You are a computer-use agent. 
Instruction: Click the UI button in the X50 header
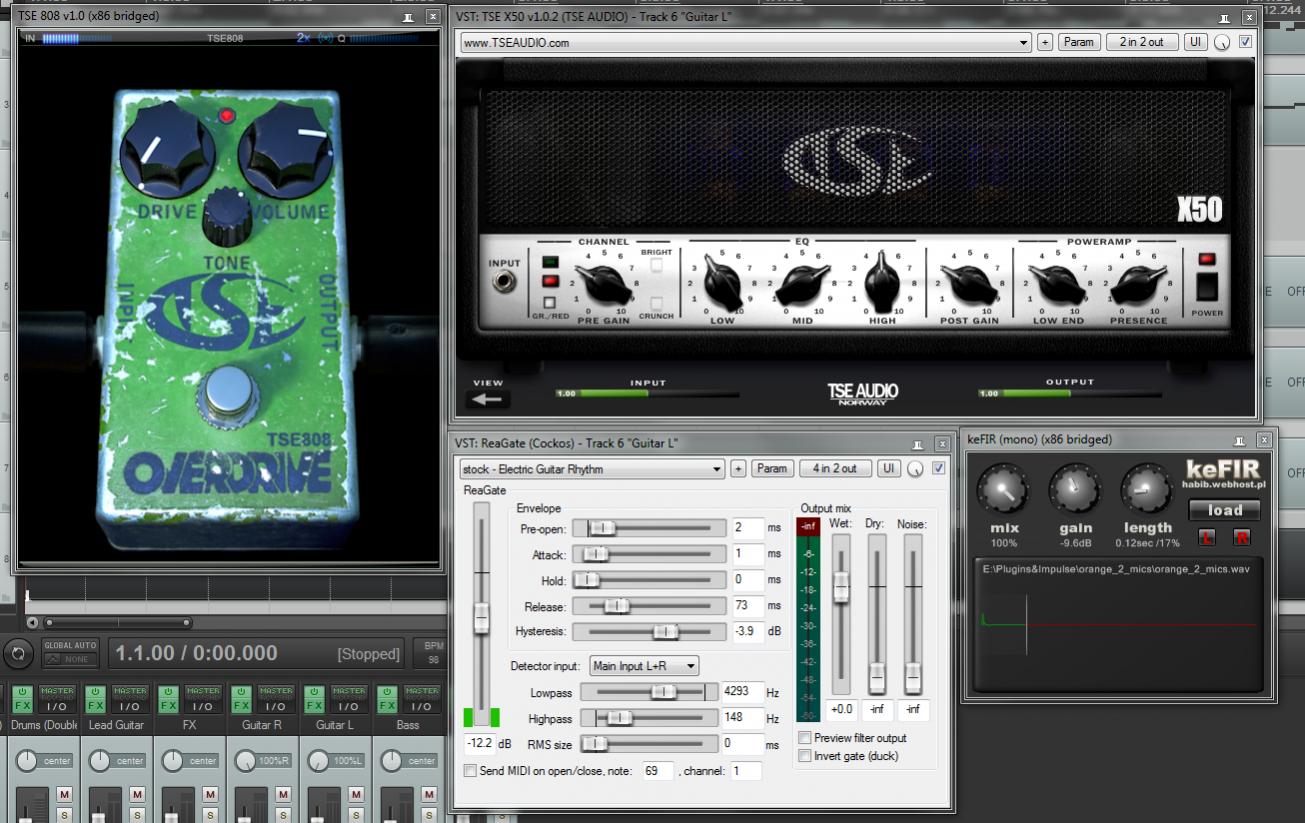[1196, 42]
